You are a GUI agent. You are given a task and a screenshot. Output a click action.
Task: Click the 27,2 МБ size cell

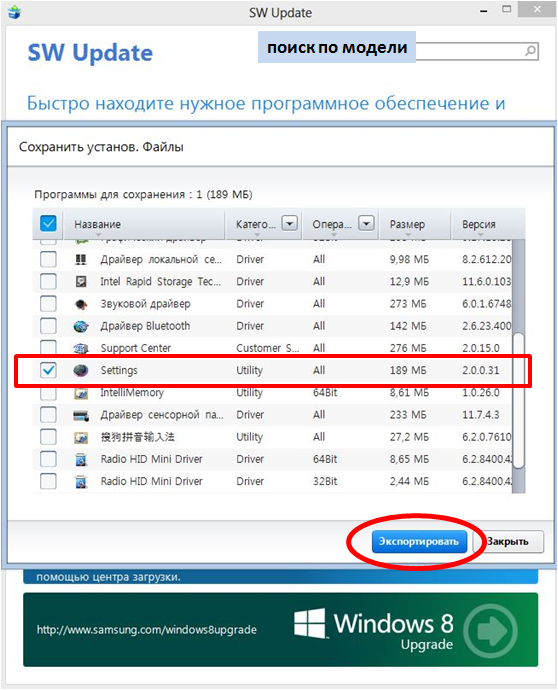pos(409,437)
